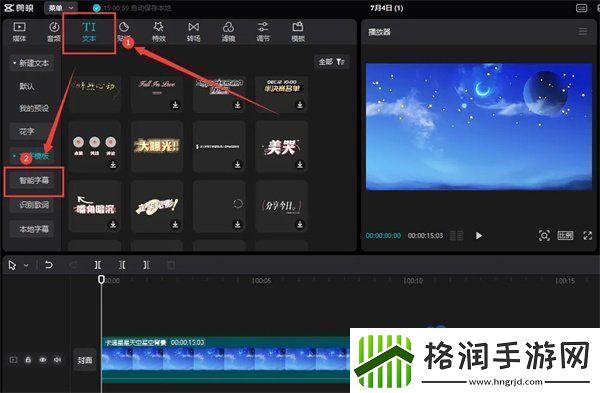Open the 特效 effects tab
This screenshot has height=393, width=600.
[158, 32]
